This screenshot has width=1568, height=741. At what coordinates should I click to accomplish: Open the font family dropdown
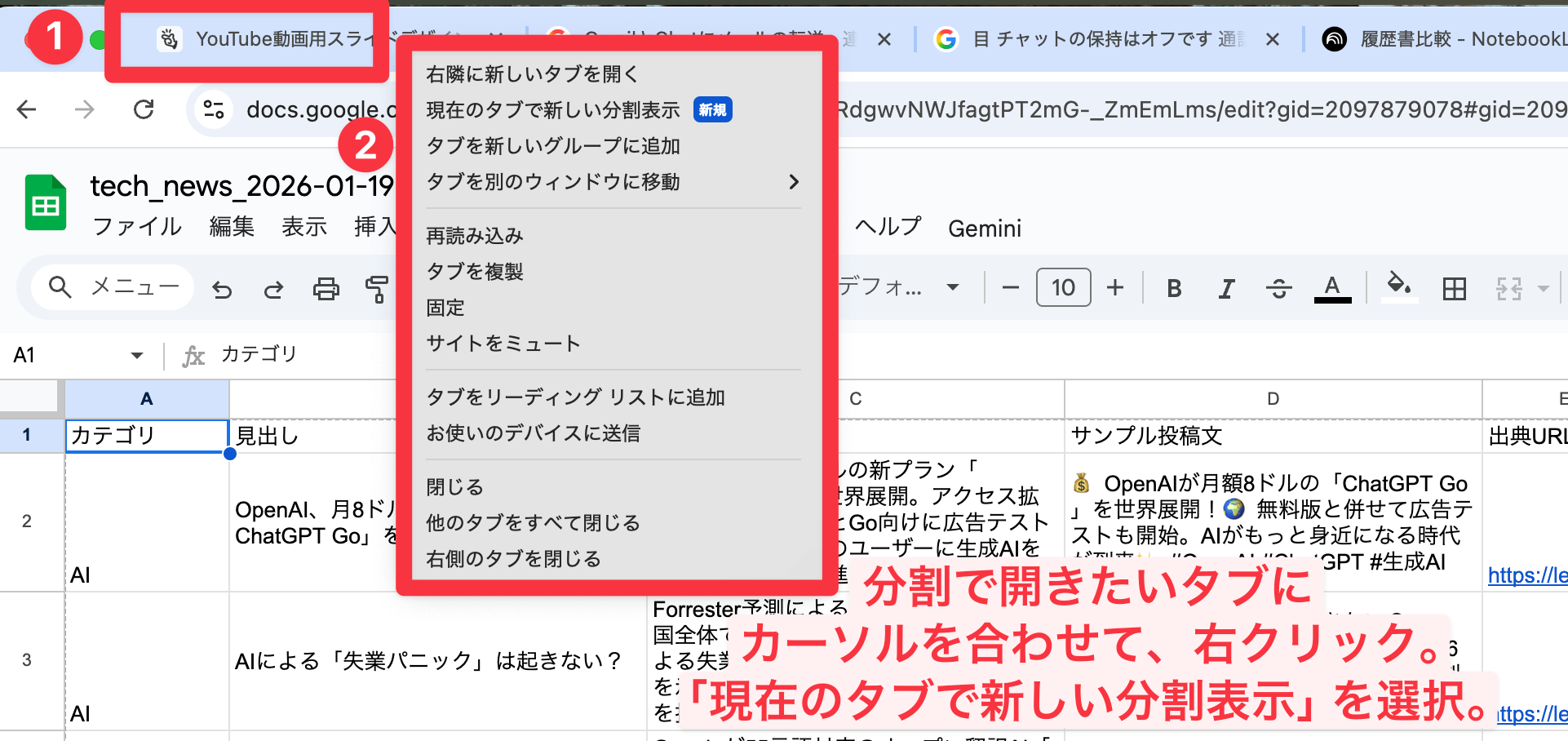point(897,287)
